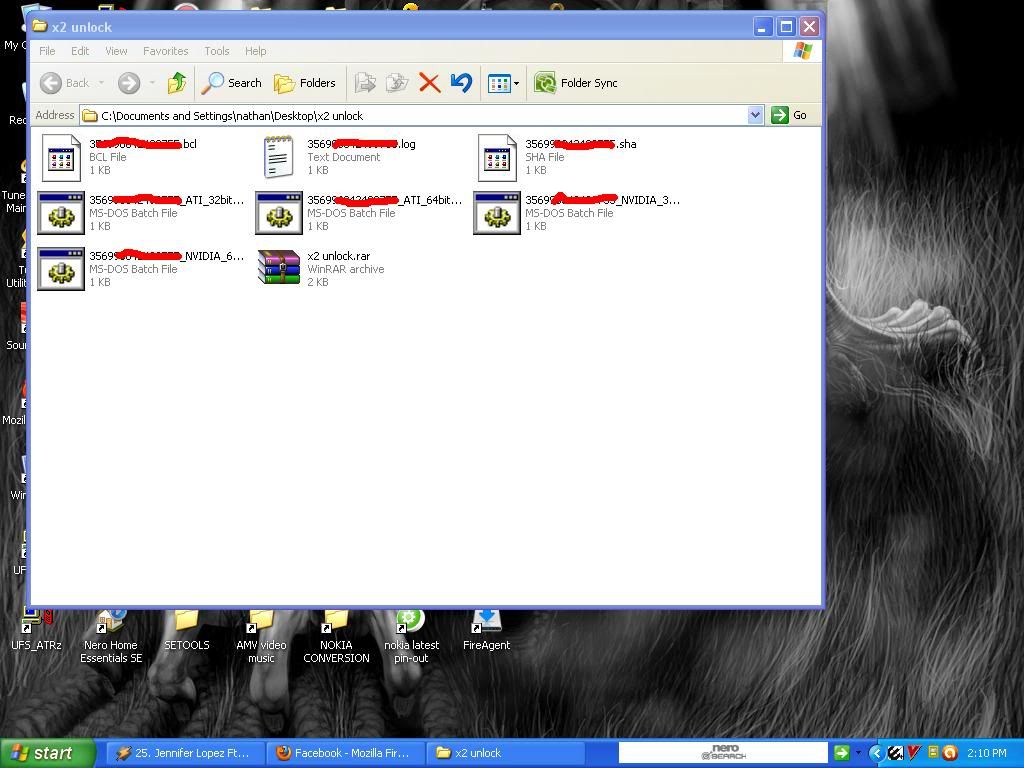Toggle the Folders pane button

(305, 83)
